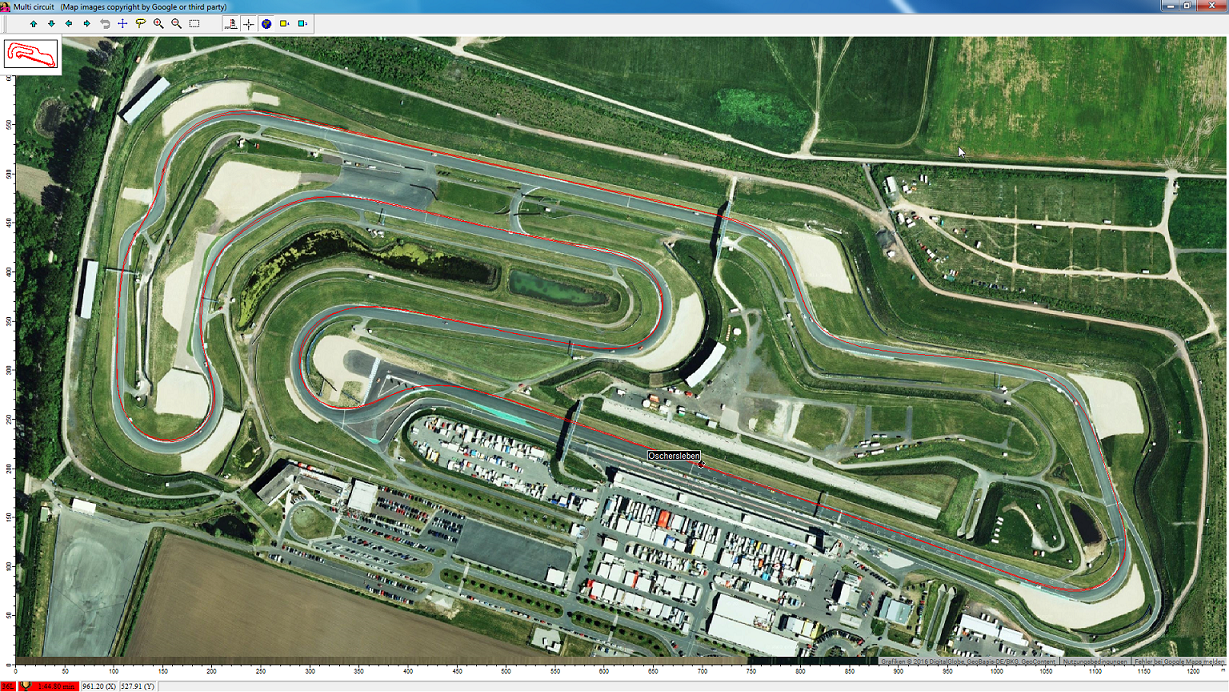Click the pan up arrow icon

(x=34, y=23)
